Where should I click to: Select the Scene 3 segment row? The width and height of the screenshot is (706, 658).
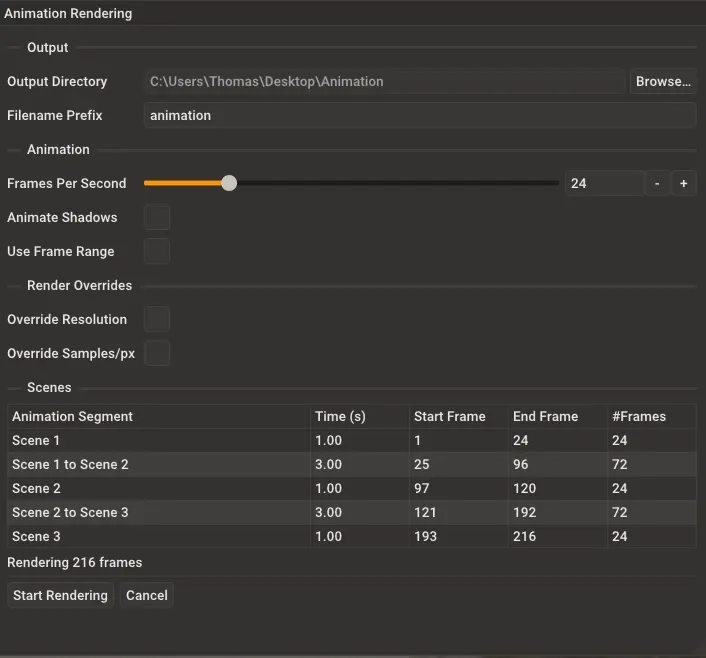(352, 536)
